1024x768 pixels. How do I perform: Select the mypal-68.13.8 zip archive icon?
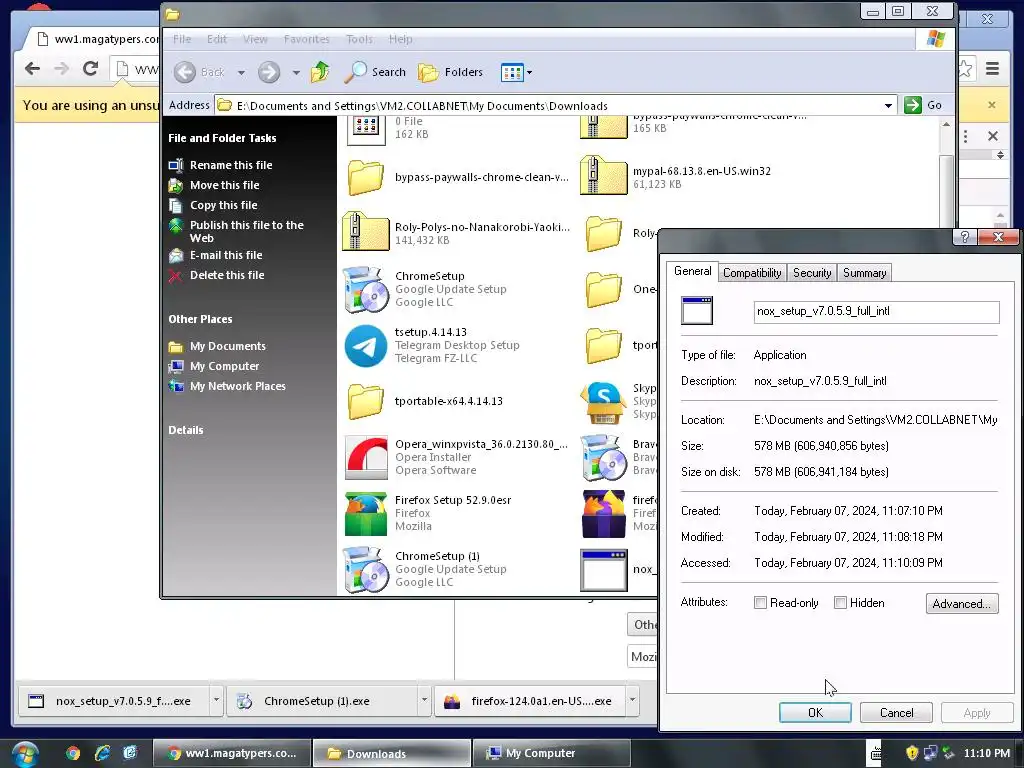603,175
